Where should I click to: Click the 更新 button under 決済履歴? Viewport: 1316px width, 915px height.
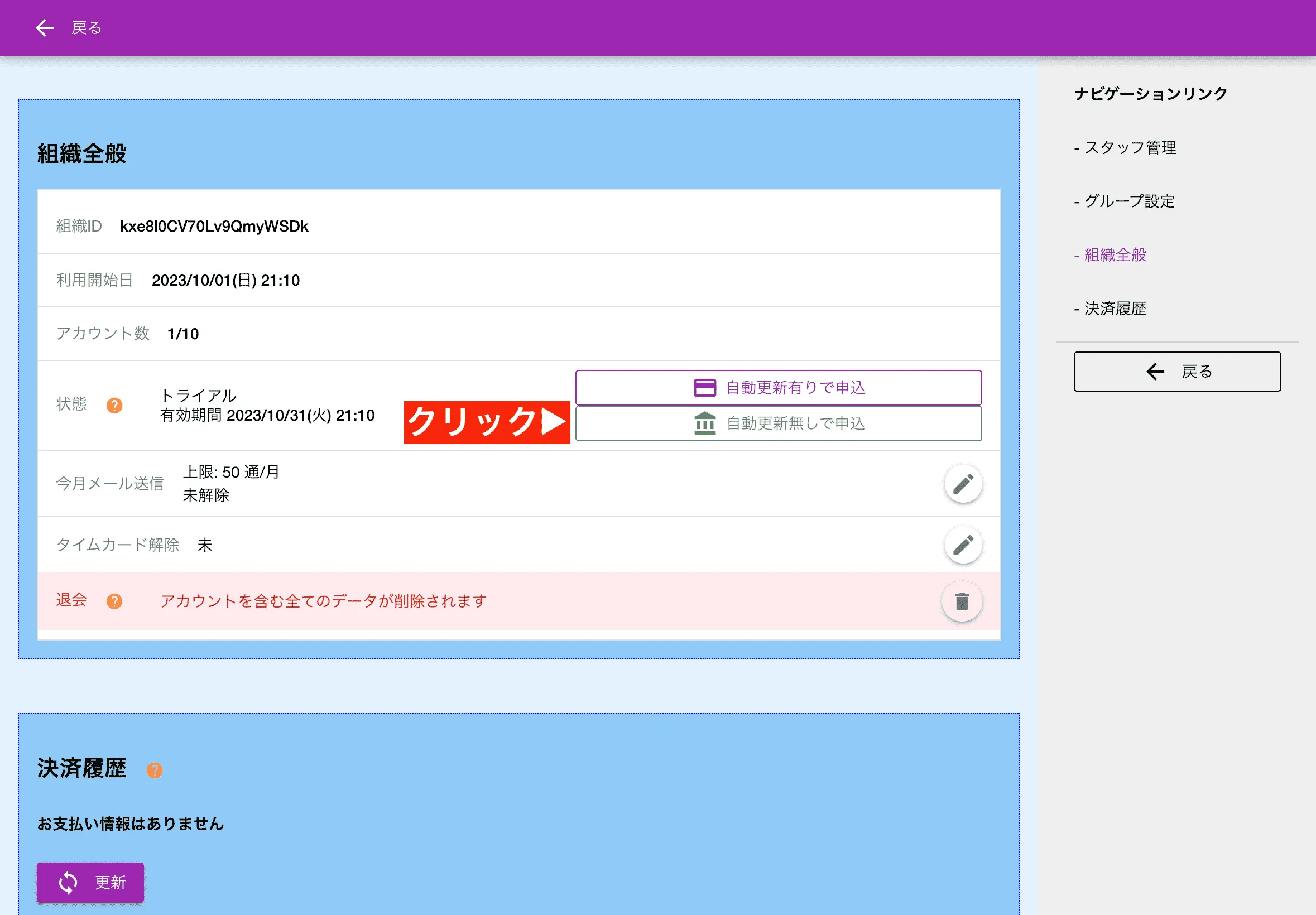(x=90, y=882)
